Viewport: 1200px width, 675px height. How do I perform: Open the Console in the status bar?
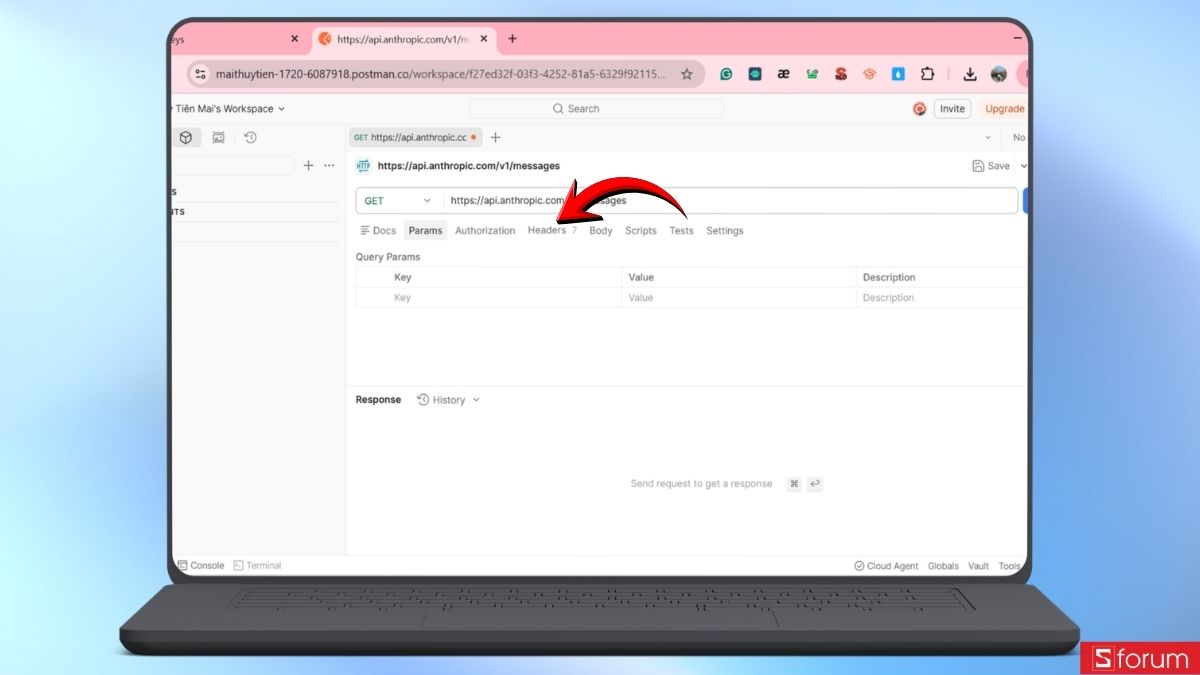(x=201, y=566)
